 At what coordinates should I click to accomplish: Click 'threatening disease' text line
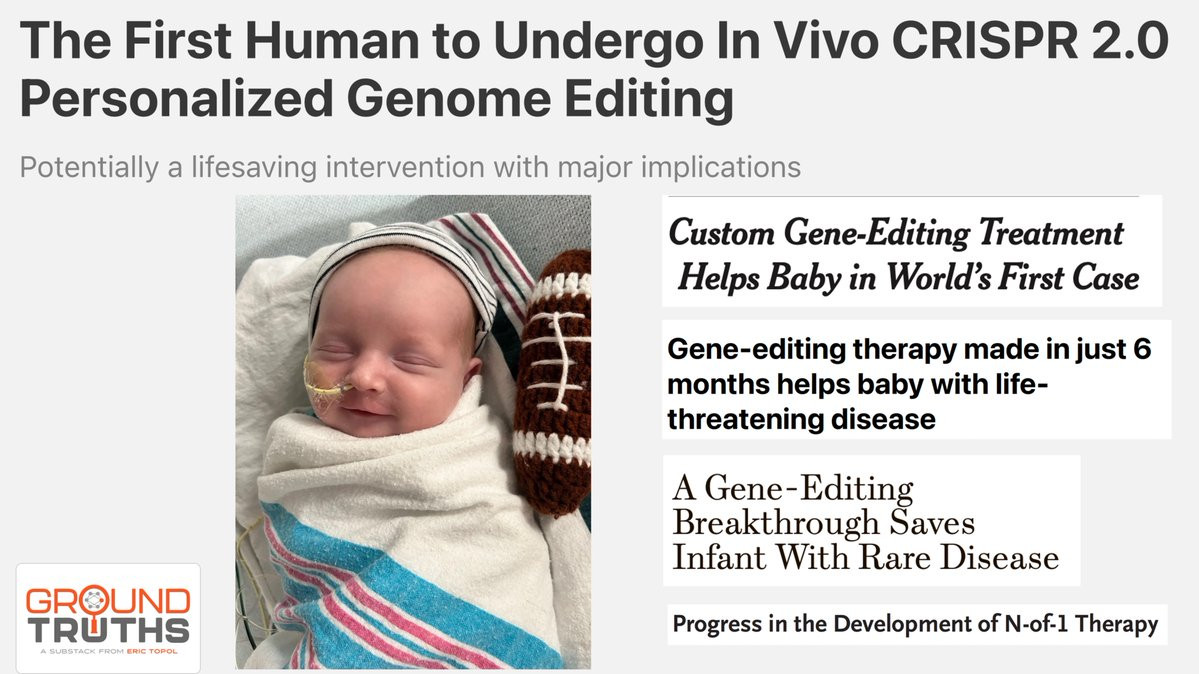801,419
